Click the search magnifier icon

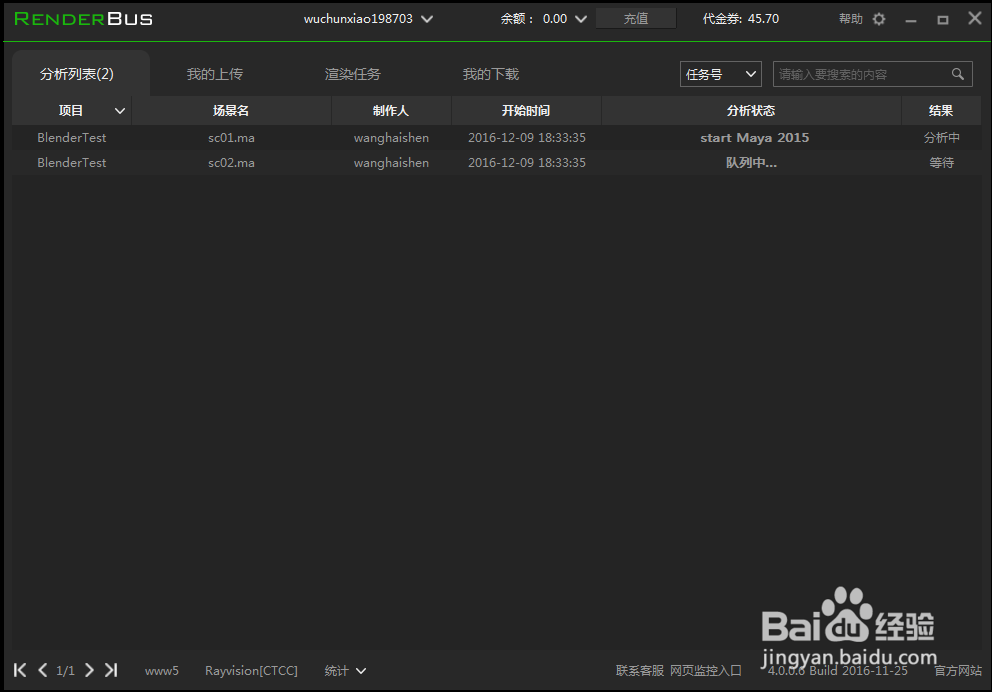[958, 74]
